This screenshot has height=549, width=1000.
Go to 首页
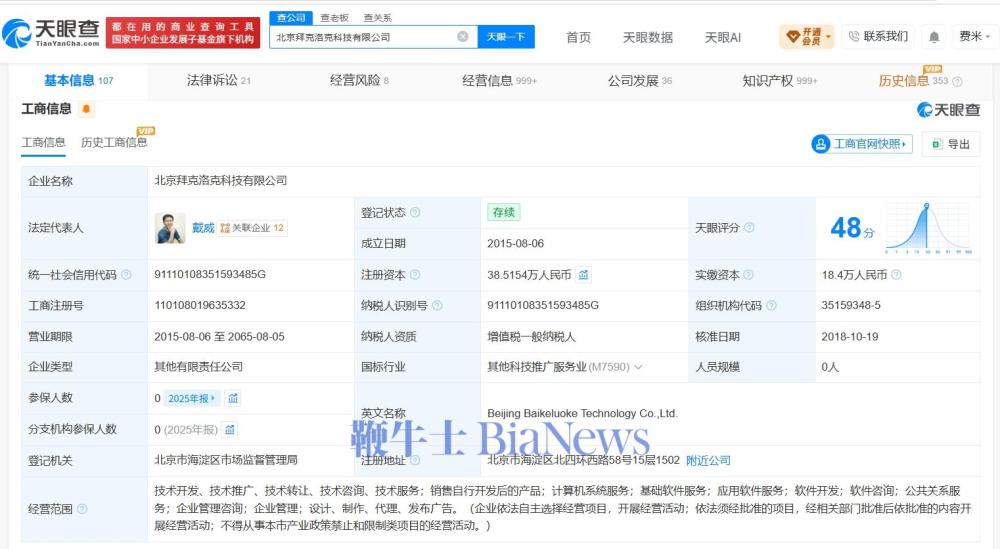pyautogui.click(x=578, y=38)
